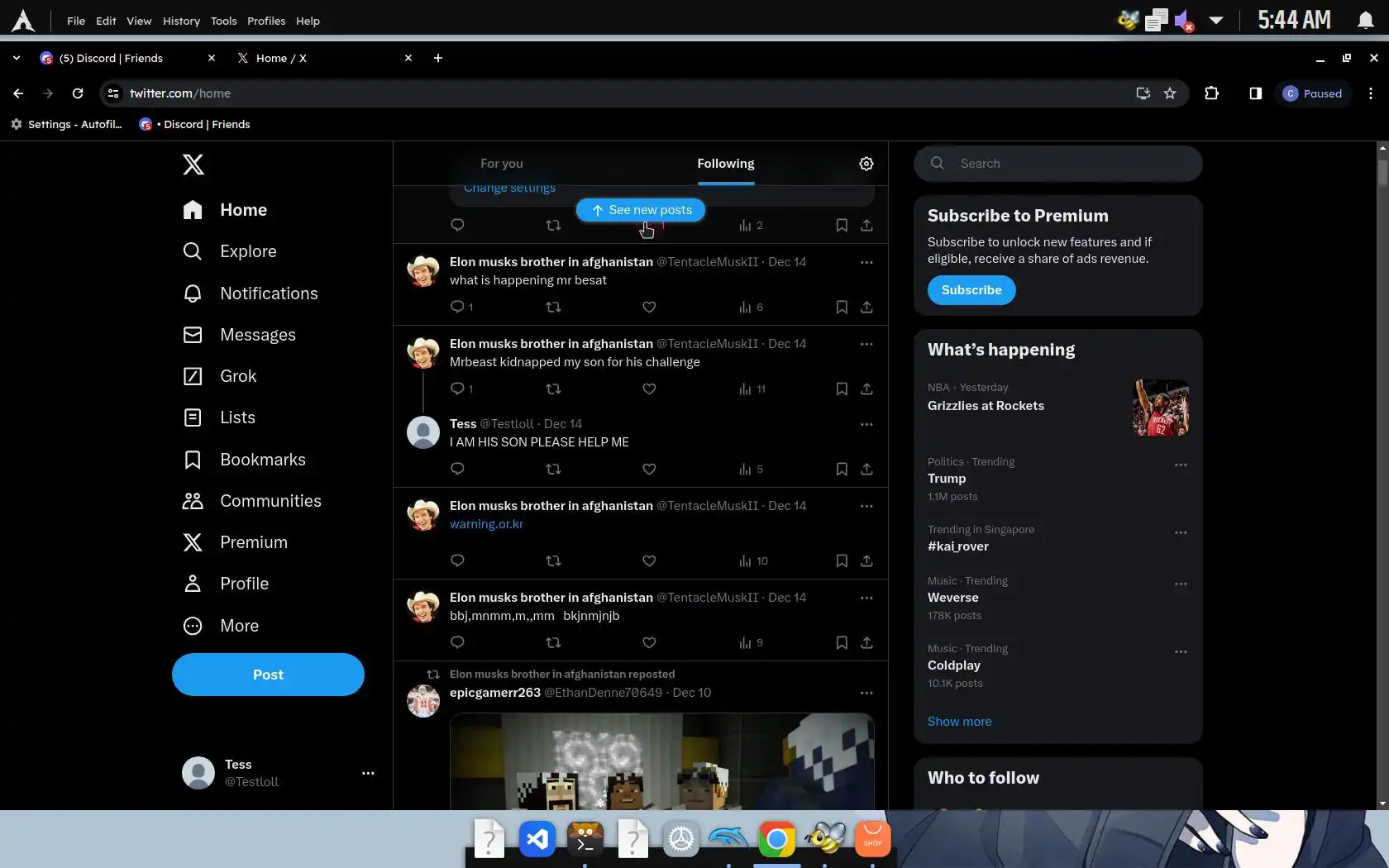Open system notifications bell
1389x868 pixels.
coord(1366,21)
